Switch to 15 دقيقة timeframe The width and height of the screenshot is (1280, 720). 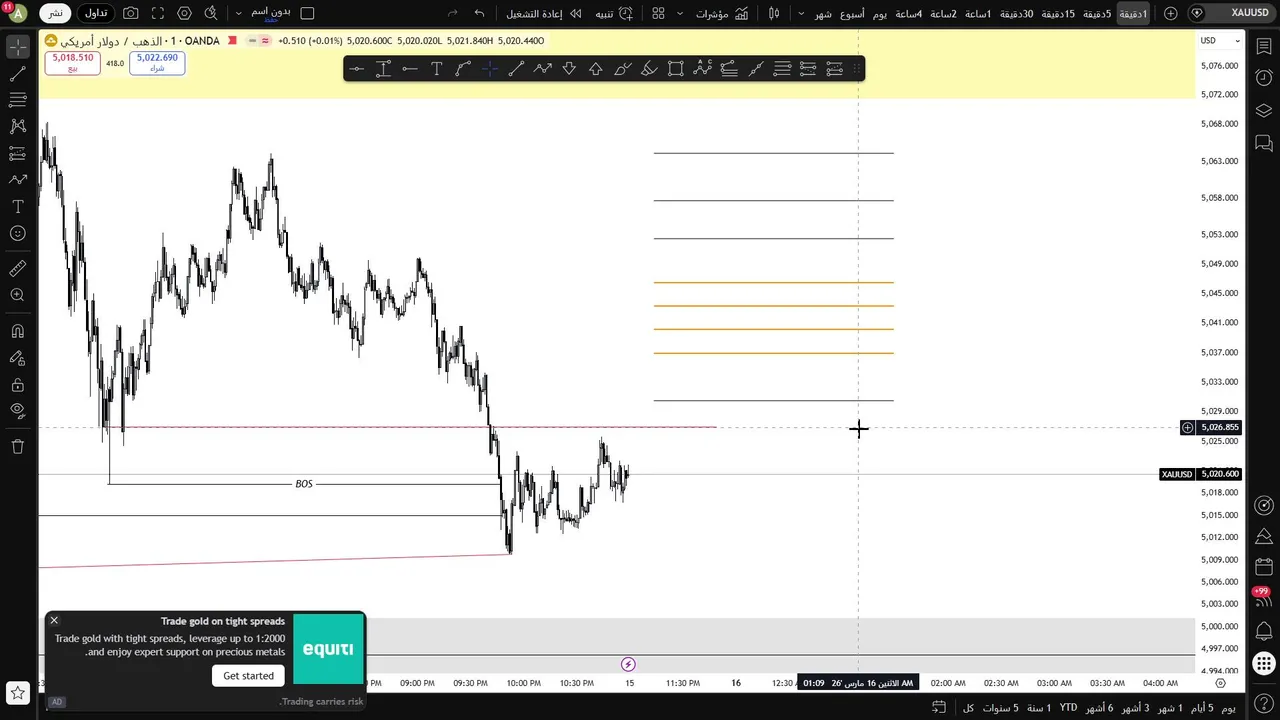point(1058,14)
